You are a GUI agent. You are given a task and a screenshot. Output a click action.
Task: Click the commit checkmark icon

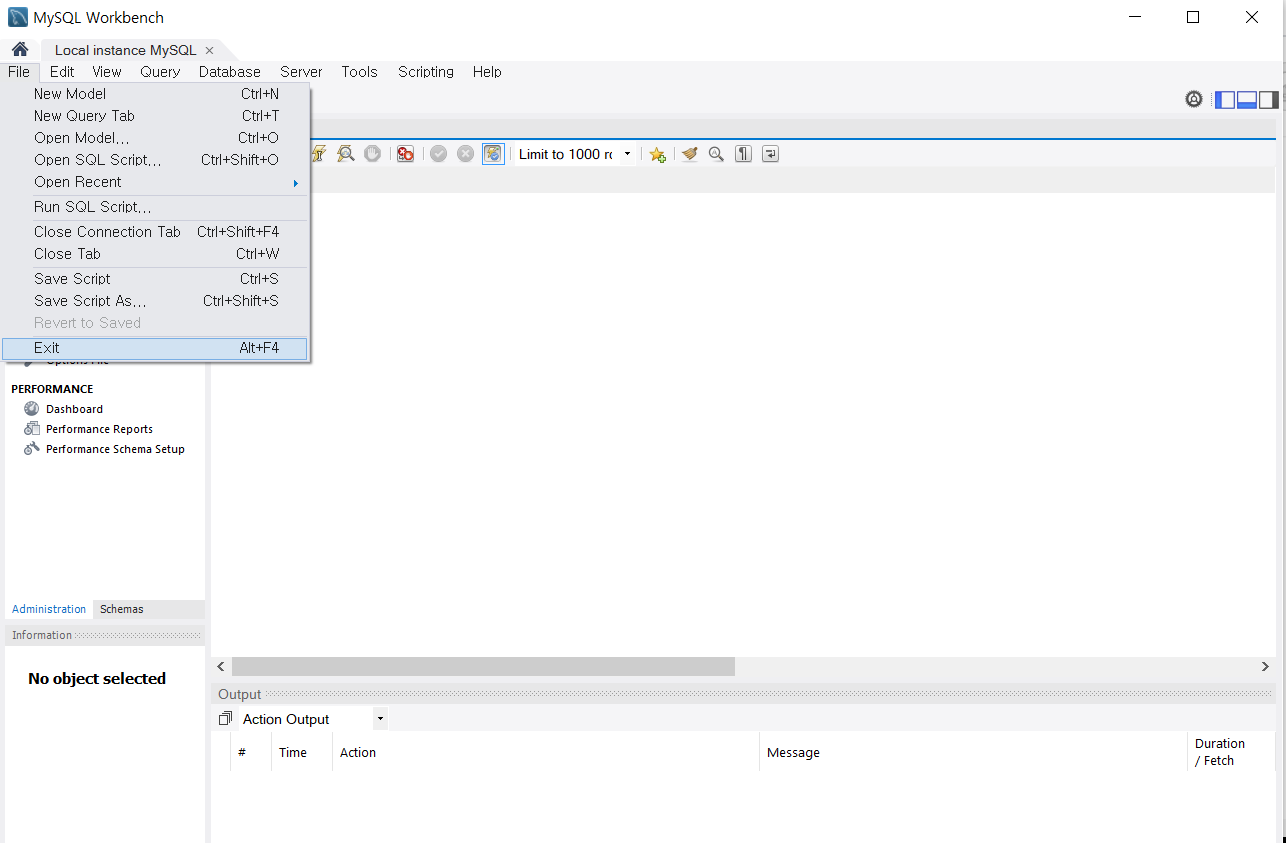[438, 154]
